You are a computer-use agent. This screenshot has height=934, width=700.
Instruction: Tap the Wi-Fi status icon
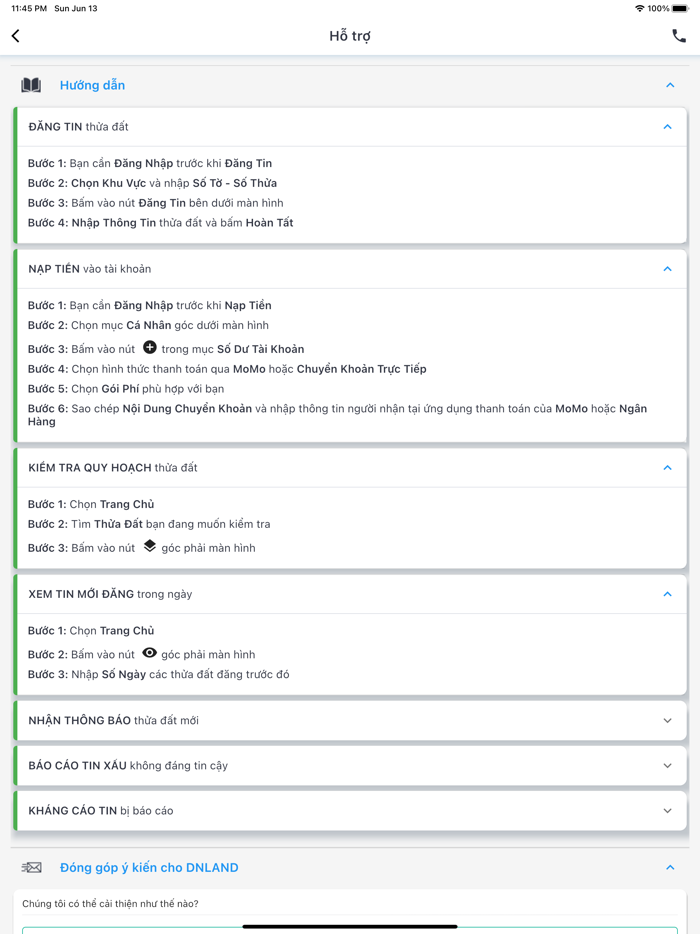click(x=639, y=8)
